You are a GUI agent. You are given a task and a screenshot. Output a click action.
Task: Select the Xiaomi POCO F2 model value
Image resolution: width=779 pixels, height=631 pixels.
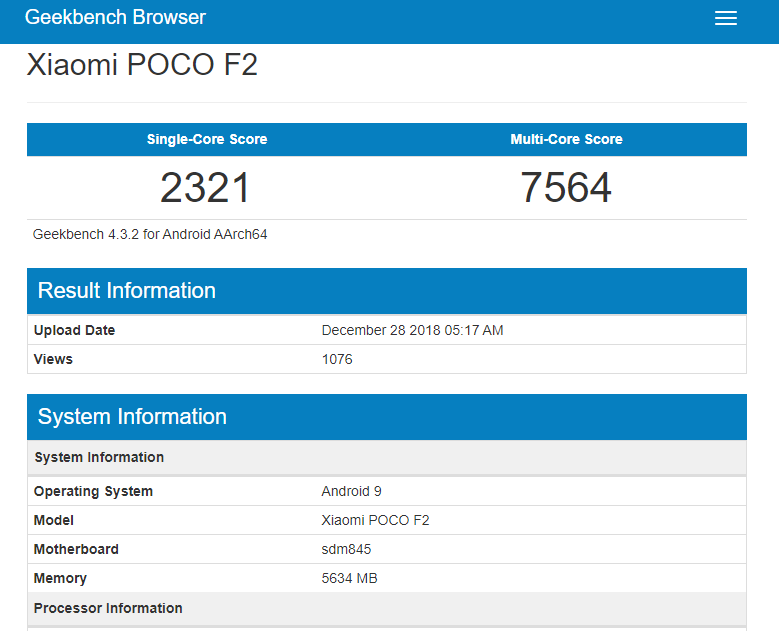(375, 520)
